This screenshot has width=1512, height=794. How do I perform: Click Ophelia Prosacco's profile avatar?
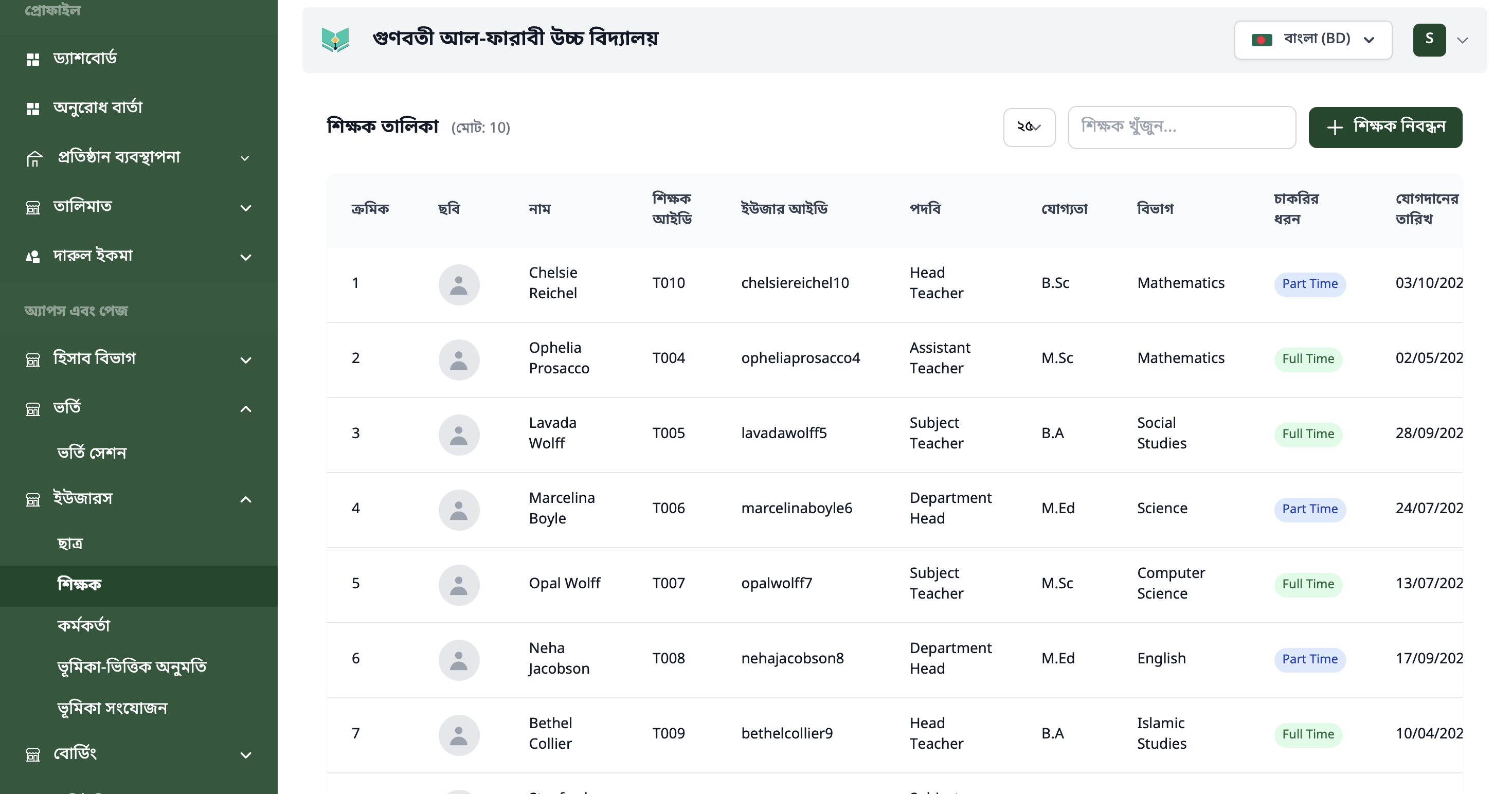click(x=459, y=360)
